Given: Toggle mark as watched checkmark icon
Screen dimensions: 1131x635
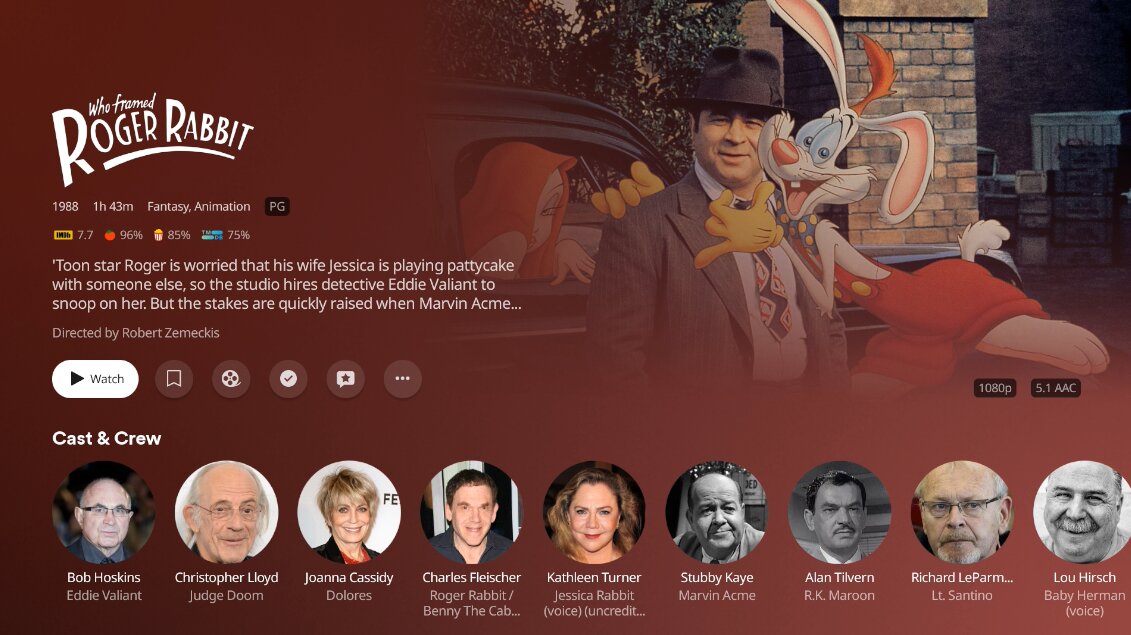Looking at the screenshot, I should [289, 379].
